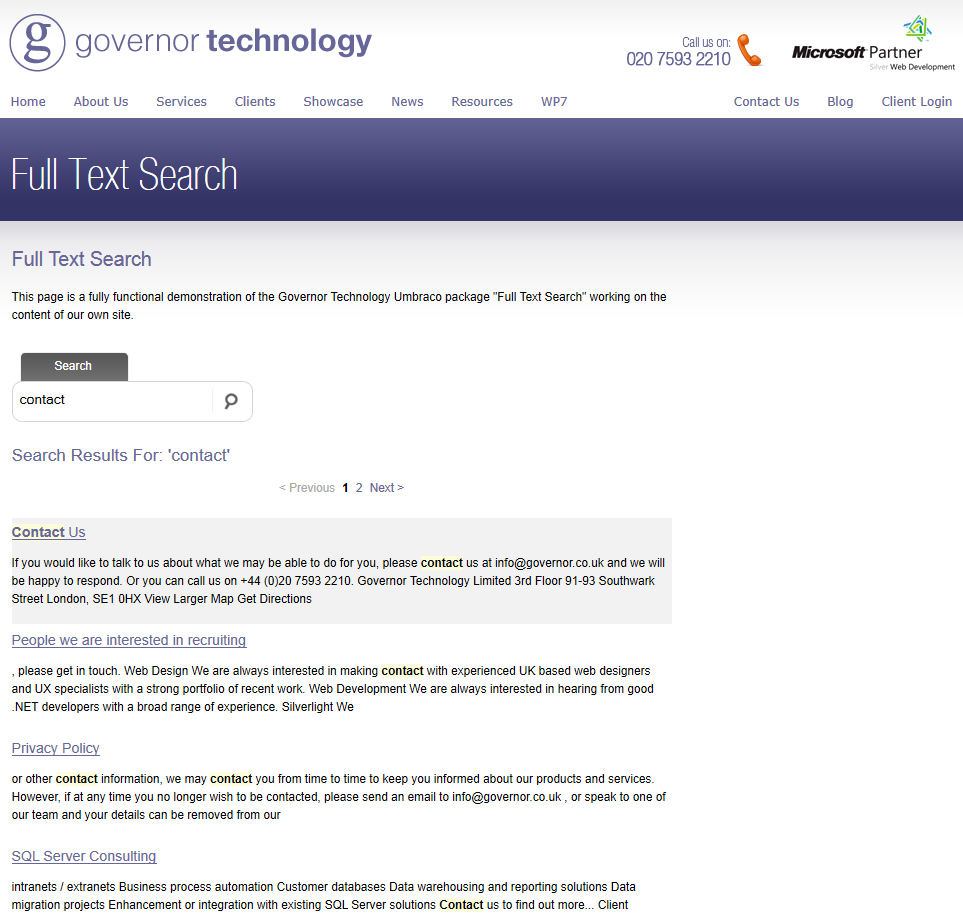Click the 'Full Text Search' page subheading
The width and height of the screenshot is (963, 916).
tap(82, 259)
